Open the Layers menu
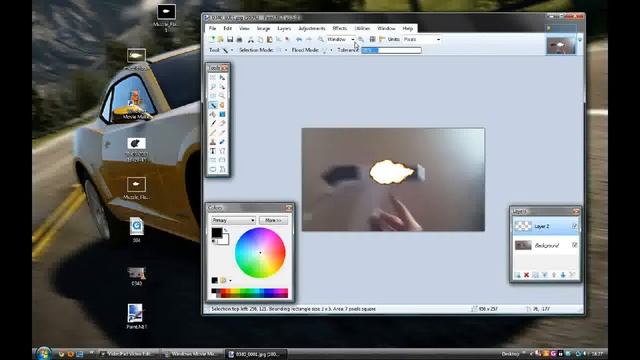Screen dimensions: 640x360 tap(284, 29)
